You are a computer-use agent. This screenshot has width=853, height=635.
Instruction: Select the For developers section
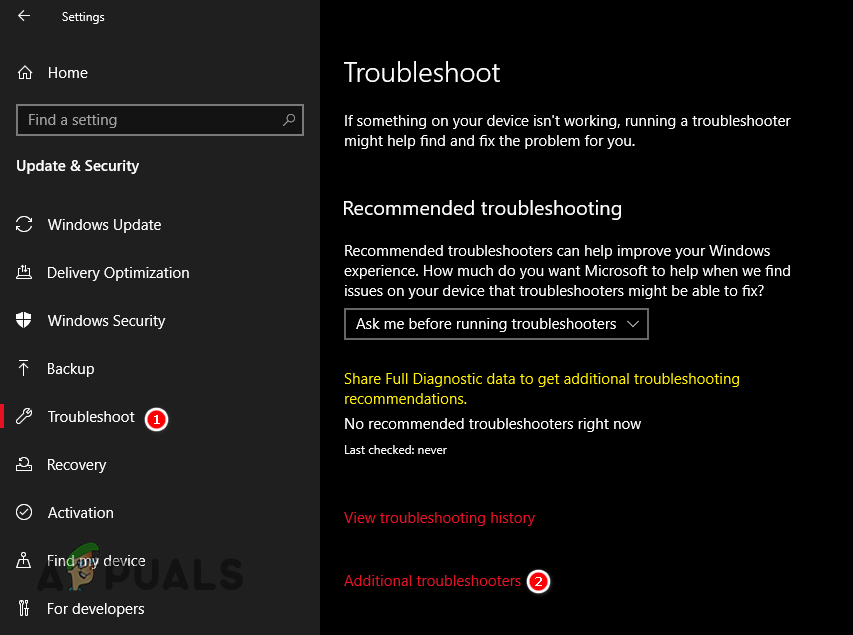96,608
